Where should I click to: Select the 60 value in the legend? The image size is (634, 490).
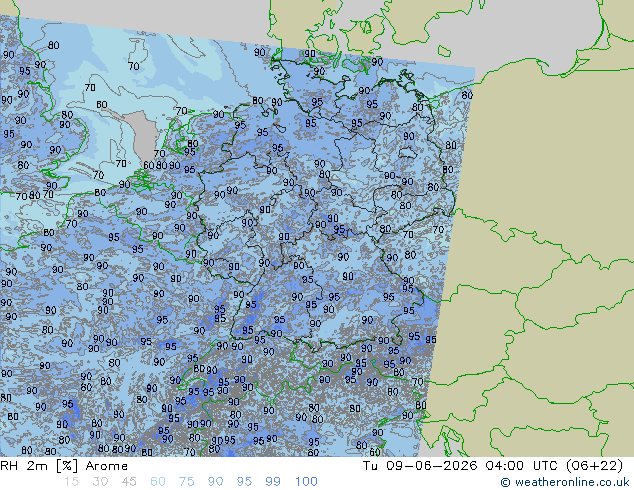pos(158,482)
